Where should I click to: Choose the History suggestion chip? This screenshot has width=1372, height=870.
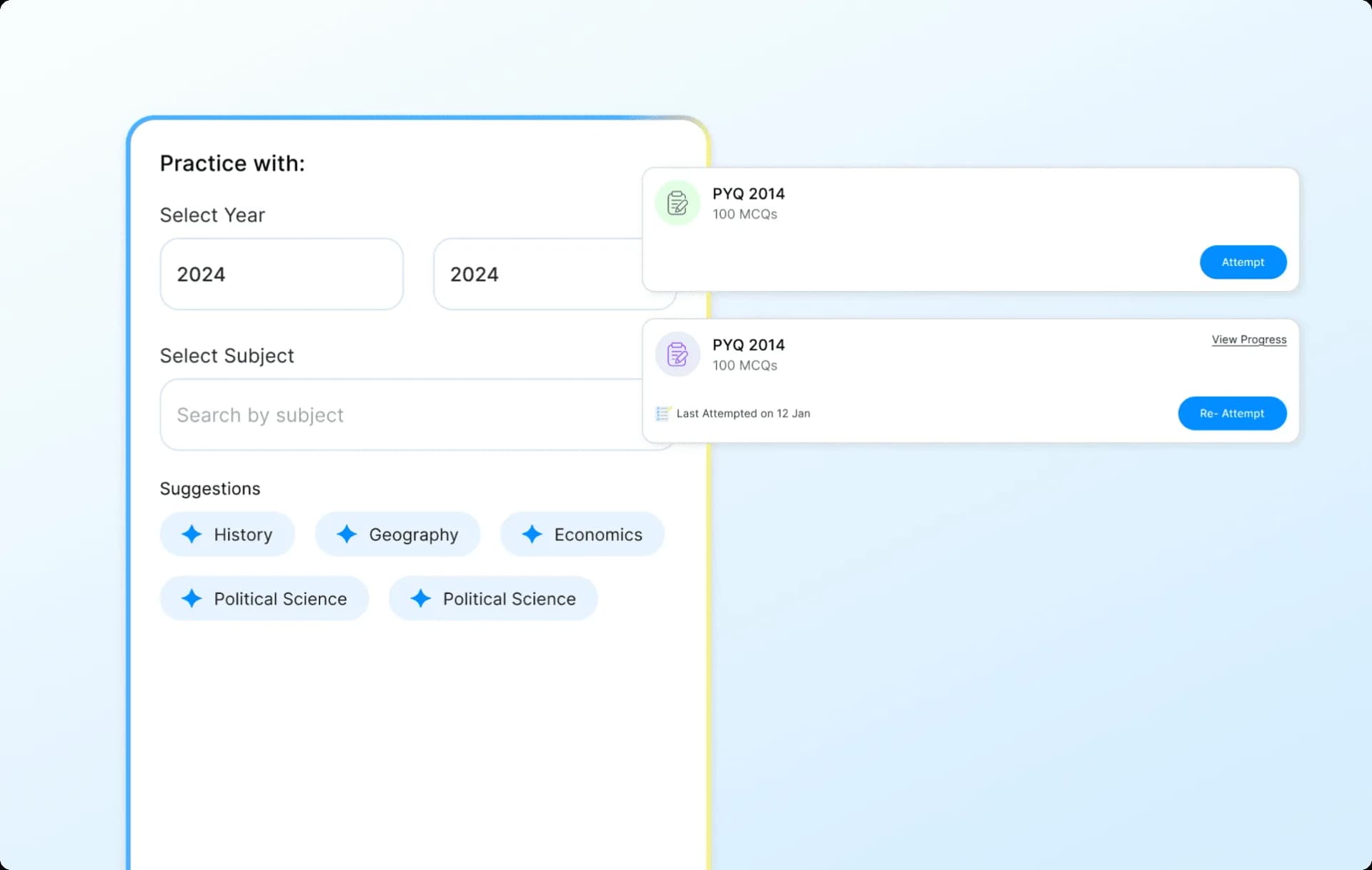point(227,534)
